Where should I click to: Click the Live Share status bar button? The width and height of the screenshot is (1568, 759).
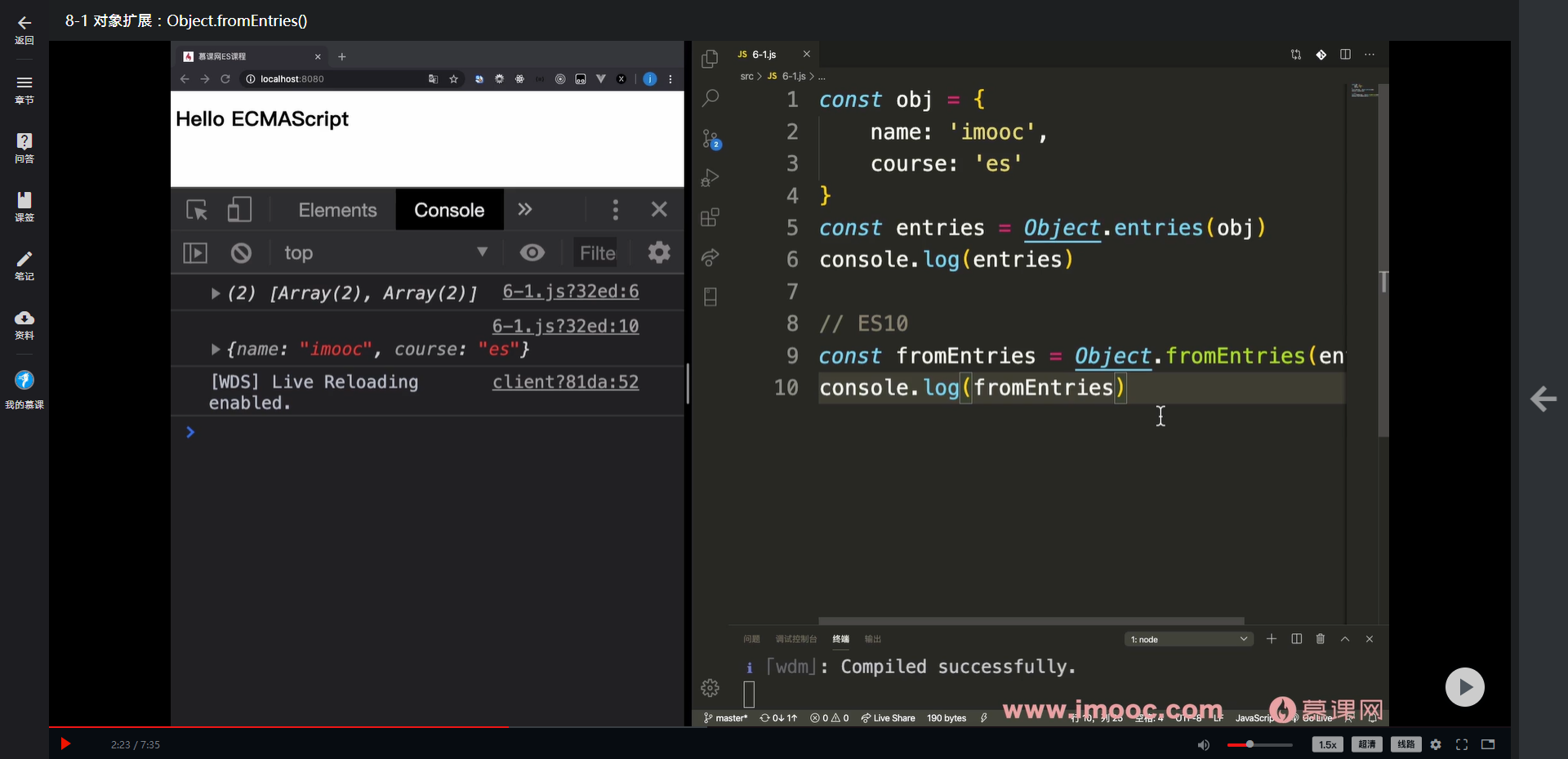[x=888, y=718]
